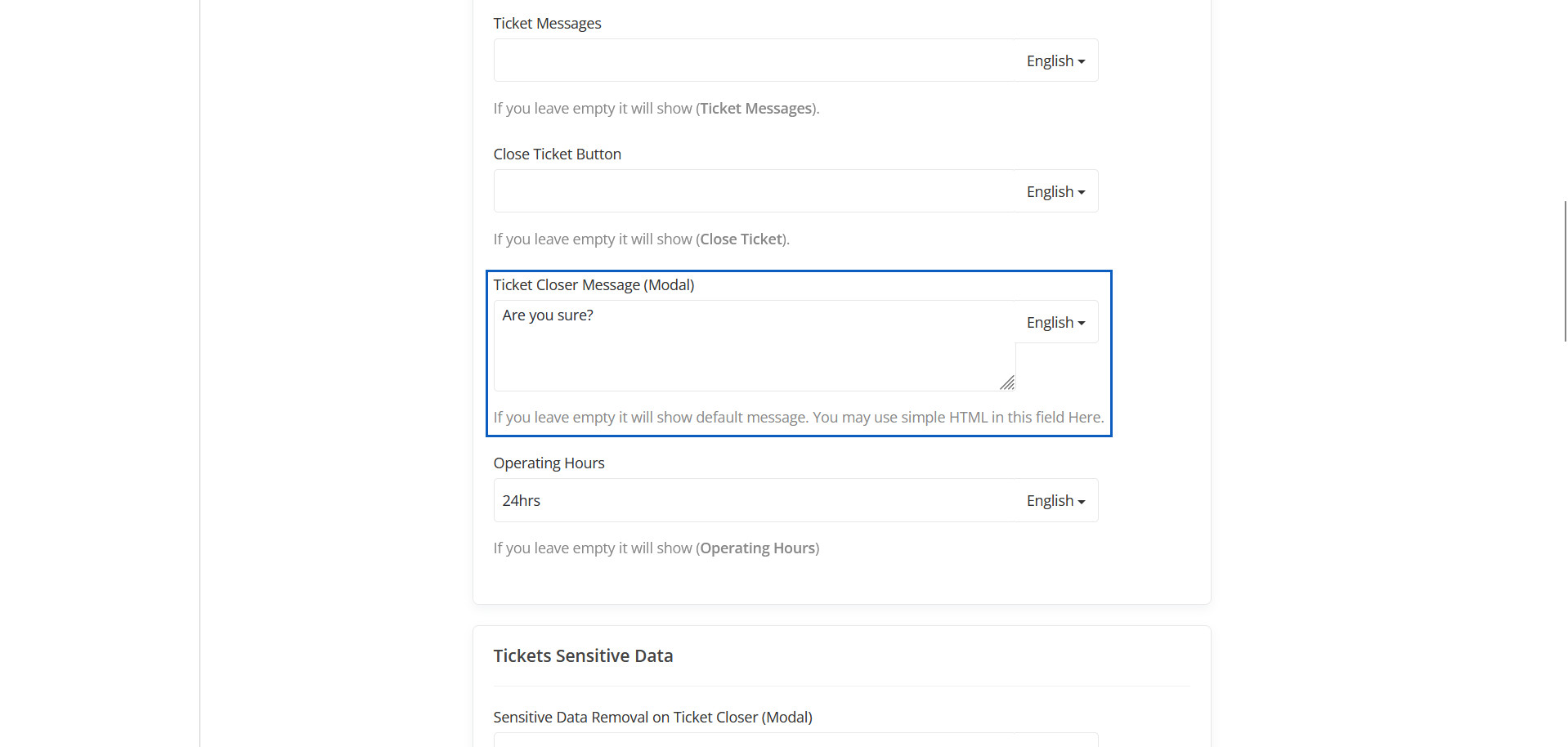Click the 'Ticket Closer Message (Modal)' label
The height and width of the screenshot is (747, 1568).
pos(594,285)
